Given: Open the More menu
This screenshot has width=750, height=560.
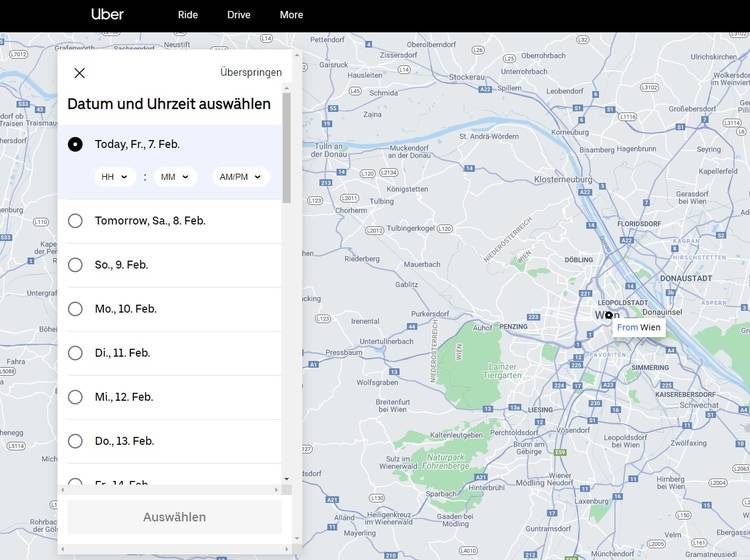Looking at the screenshot, I should tap(291, 15).
